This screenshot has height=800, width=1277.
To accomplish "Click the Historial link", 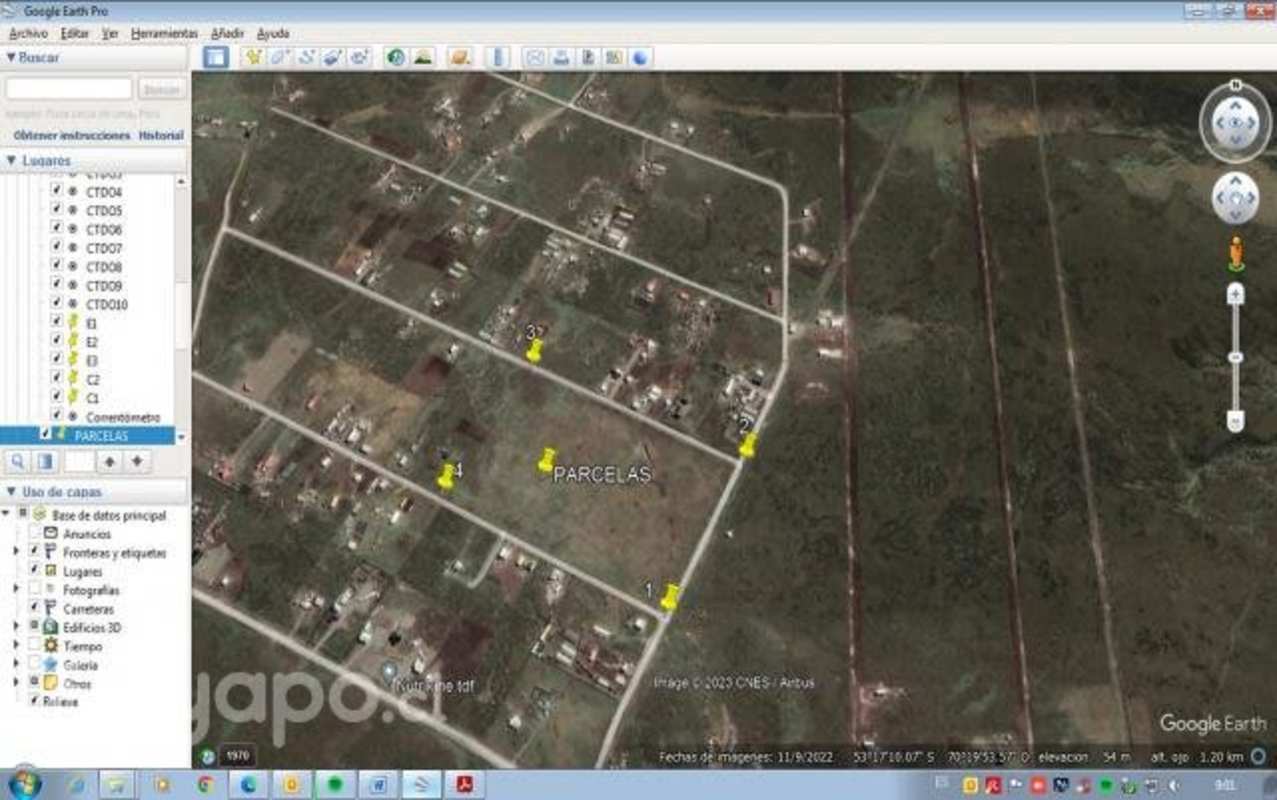I will tap(161, 135).
